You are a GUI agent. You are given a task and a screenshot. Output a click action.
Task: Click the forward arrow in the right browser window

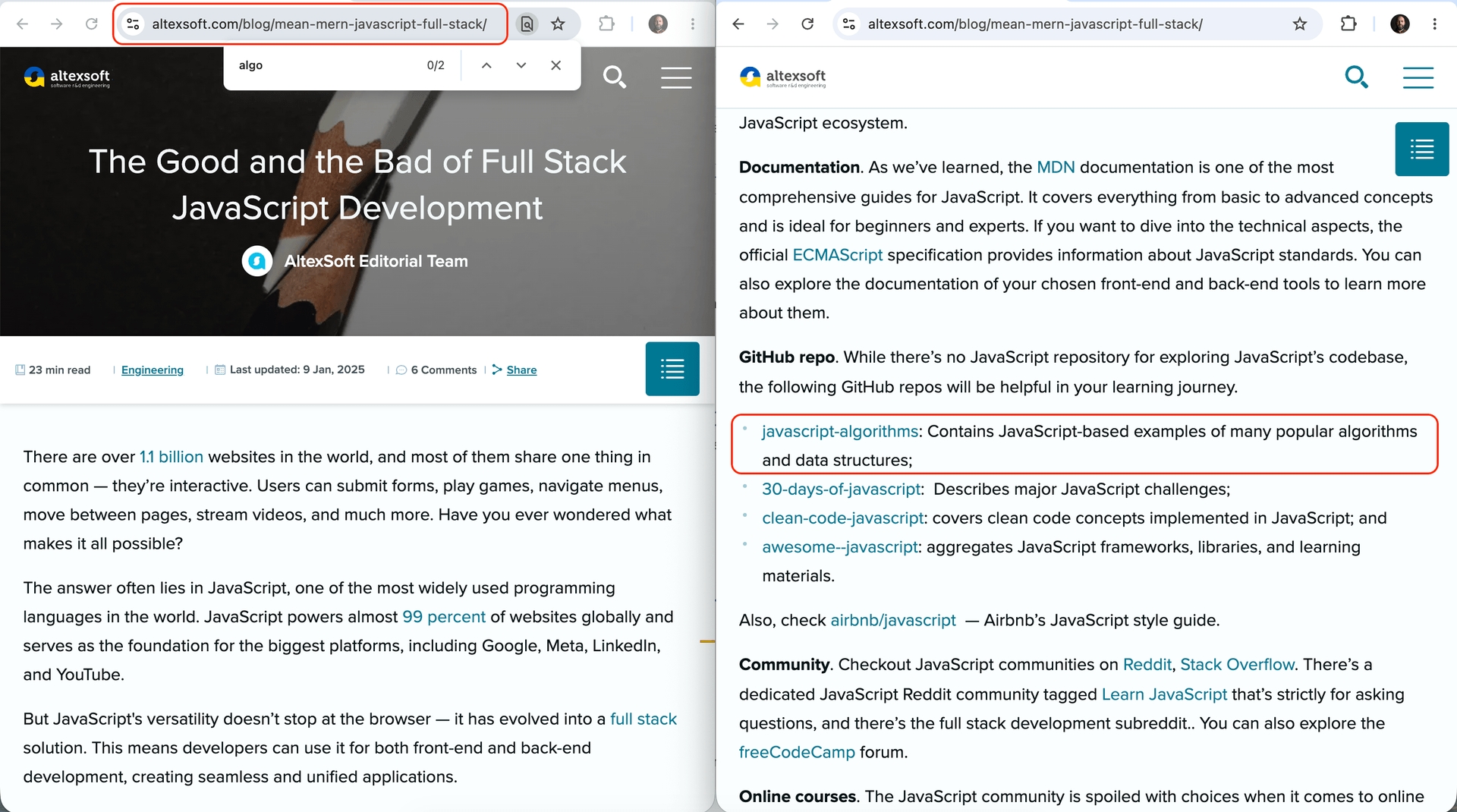click(x=773, y=24)
